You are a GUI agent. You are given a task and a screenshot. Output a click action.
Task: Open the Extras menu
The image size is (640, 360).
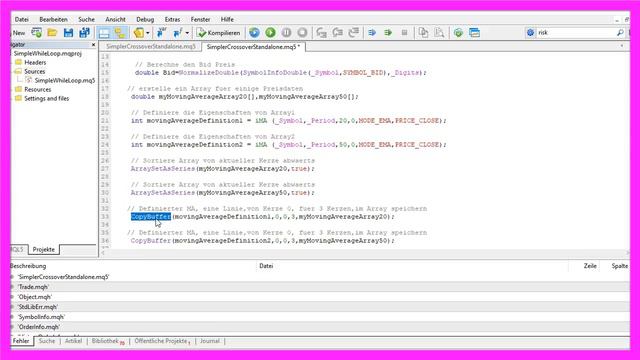click(172, 19)
